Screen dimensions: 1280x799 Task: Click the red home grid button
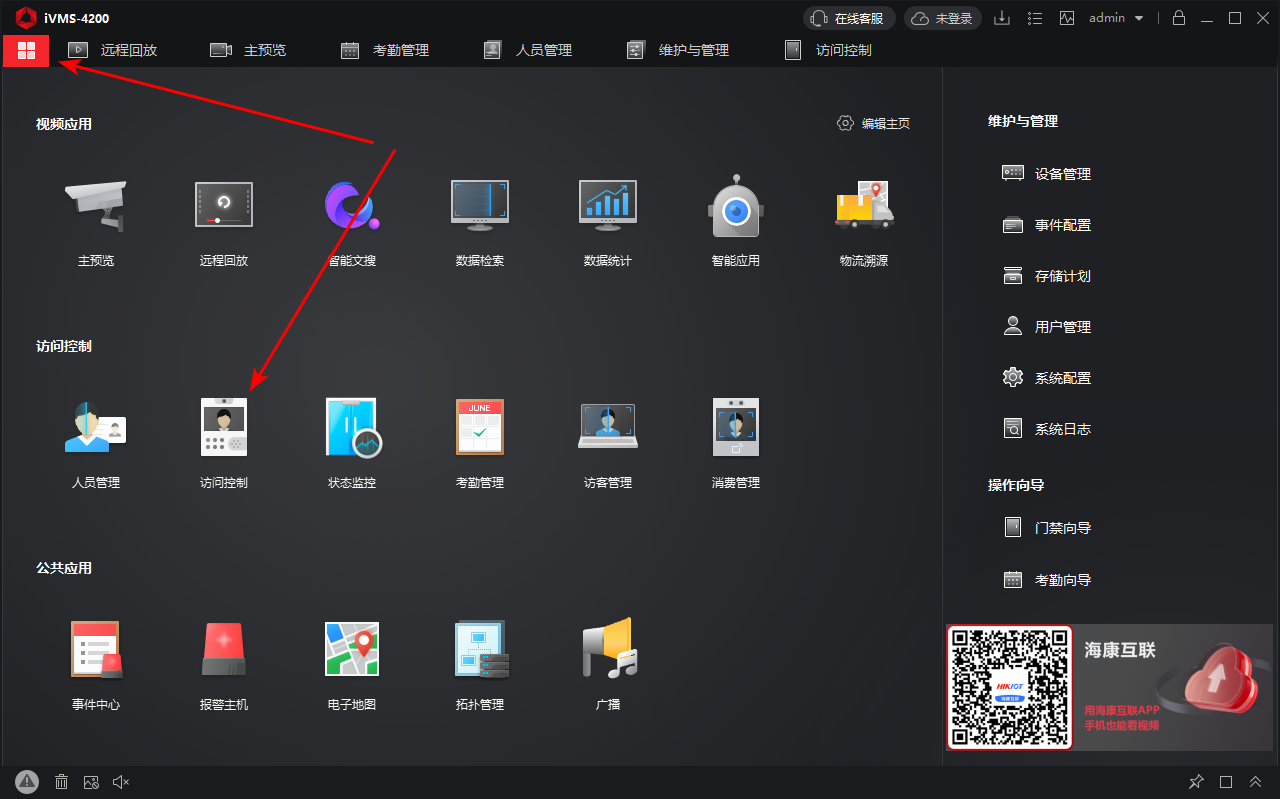[26, 51]
